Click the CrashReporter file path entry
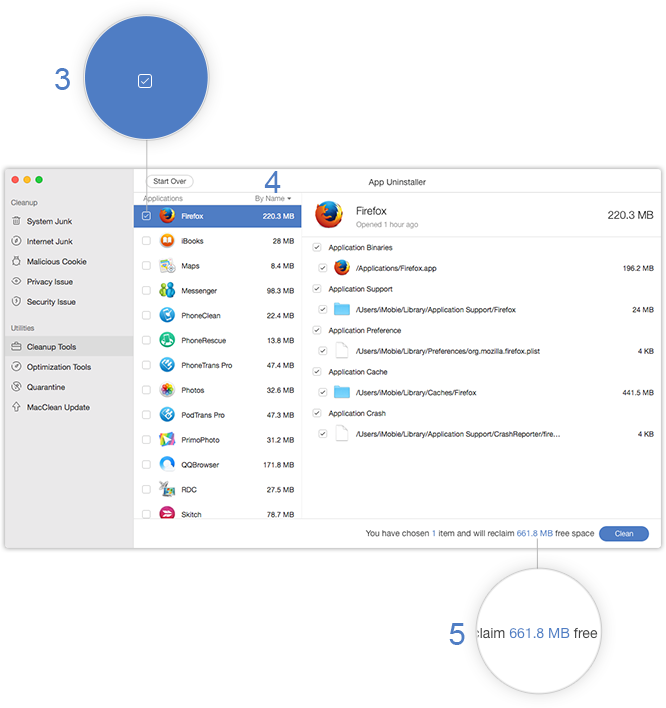 click(458, 434)
